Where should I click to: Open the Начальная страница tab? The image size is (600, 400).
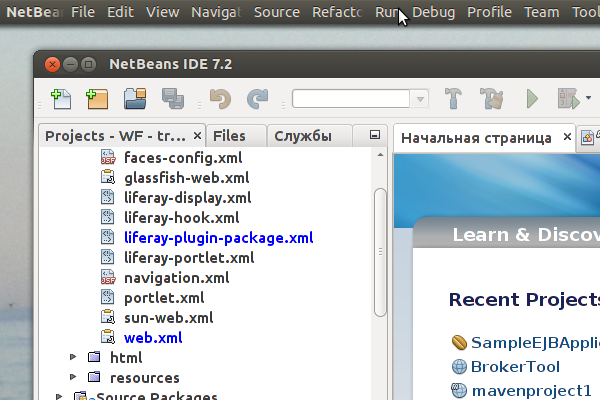(x=476, y=138)
